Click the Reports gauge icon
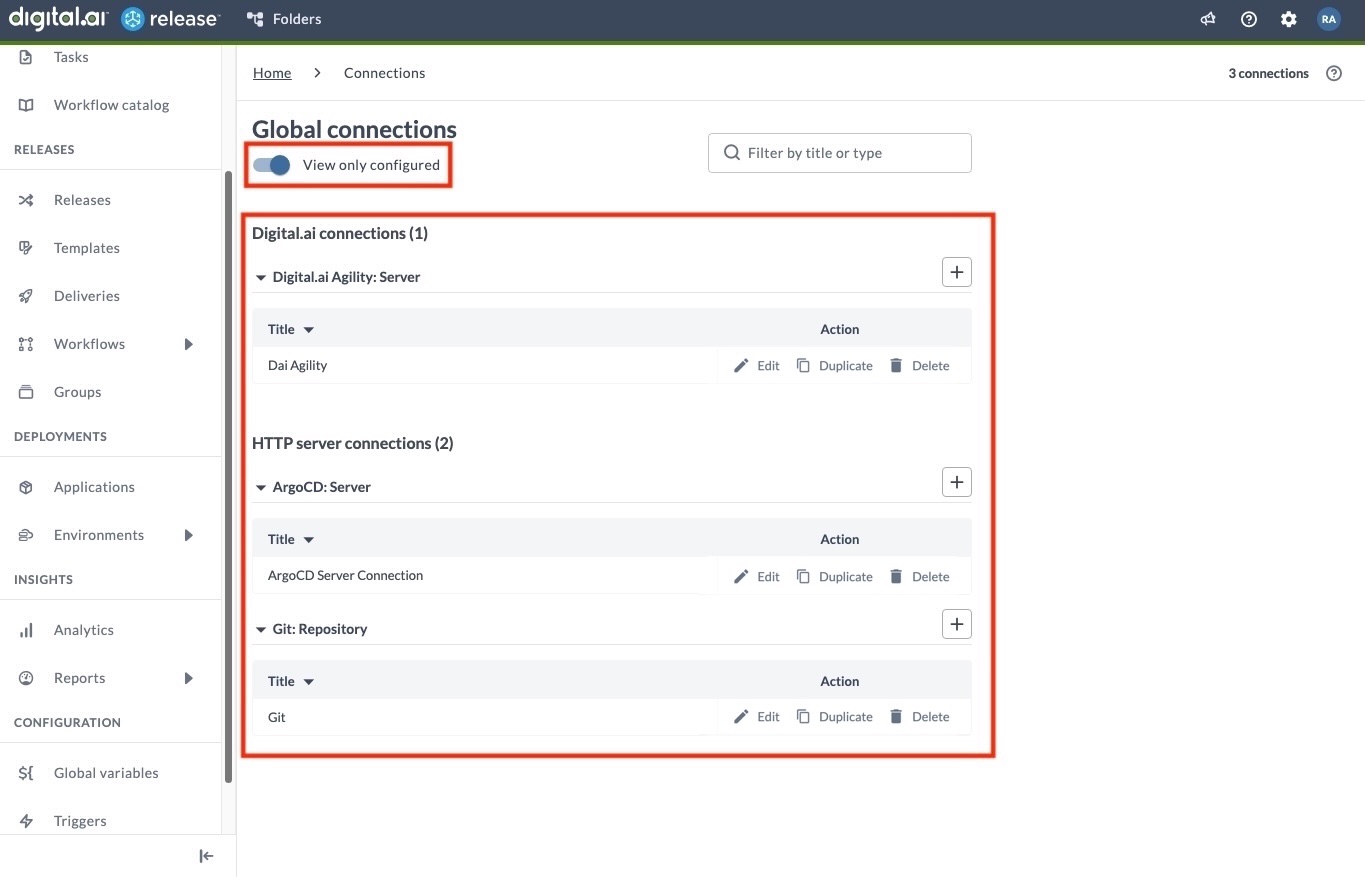Image resolution: width=1365 pixels, height=877 pixels. tap(27, 678)
